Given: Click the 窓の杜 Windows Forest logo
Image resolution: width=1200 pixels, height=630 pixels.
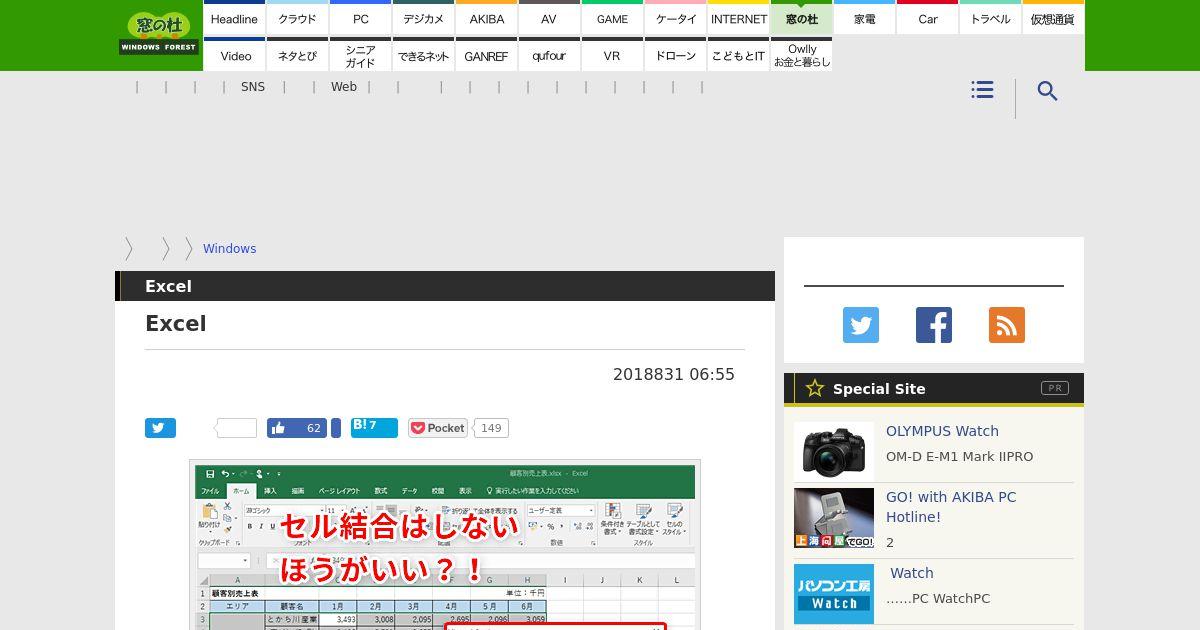Looking at the screenshot, I should (x=159, y=33).
